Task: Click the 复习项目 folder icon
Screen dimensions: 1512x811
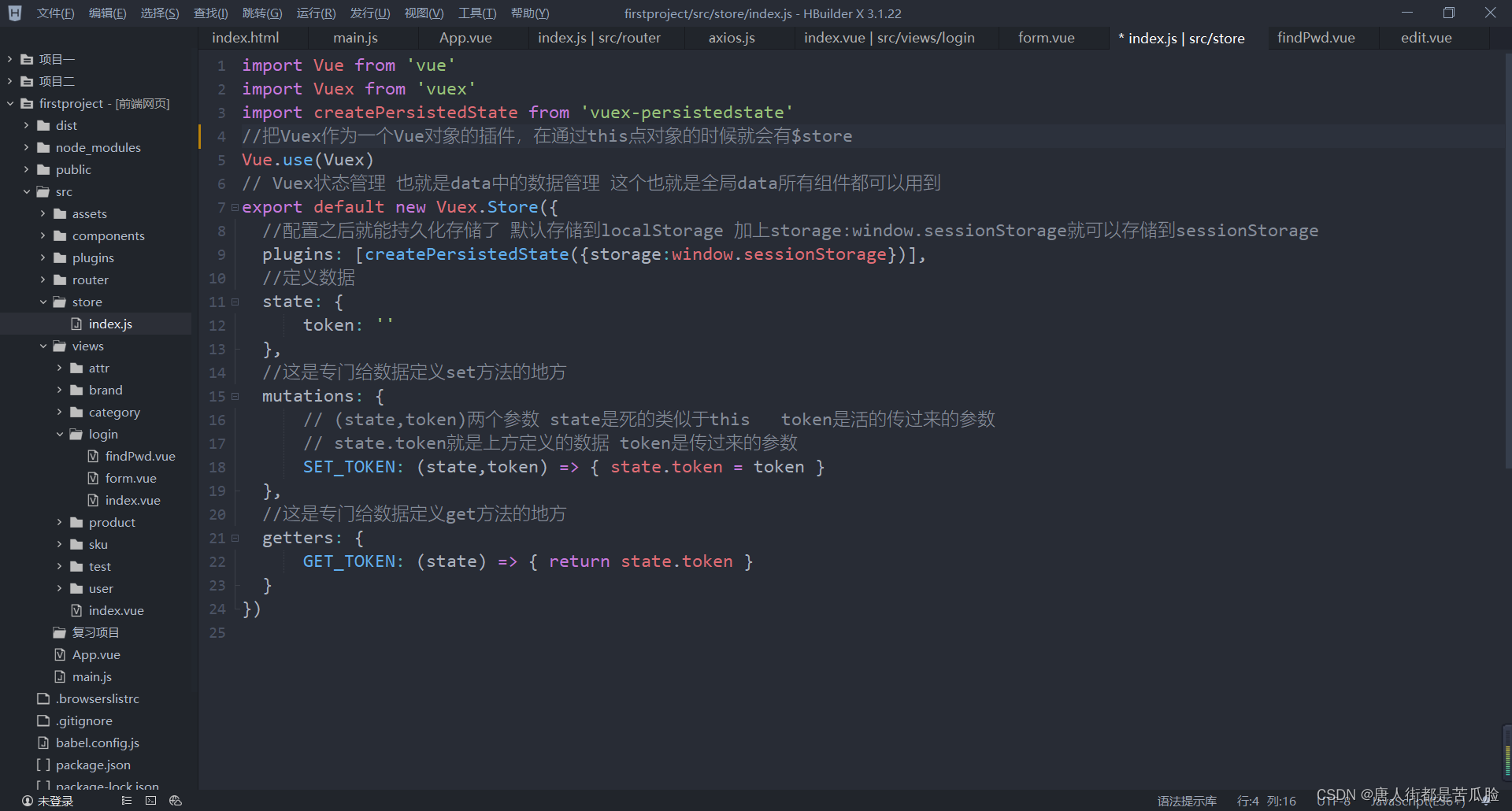Action: click(60, 632)
